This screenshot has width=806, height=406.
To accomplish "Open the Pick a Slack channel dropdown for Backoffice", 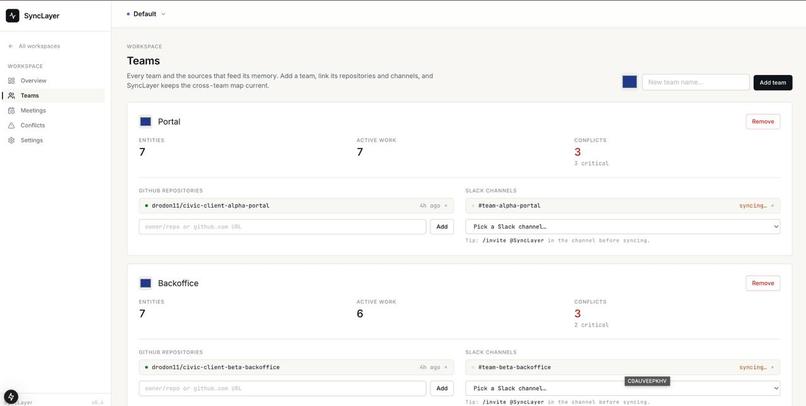I will tap(622, 389).
